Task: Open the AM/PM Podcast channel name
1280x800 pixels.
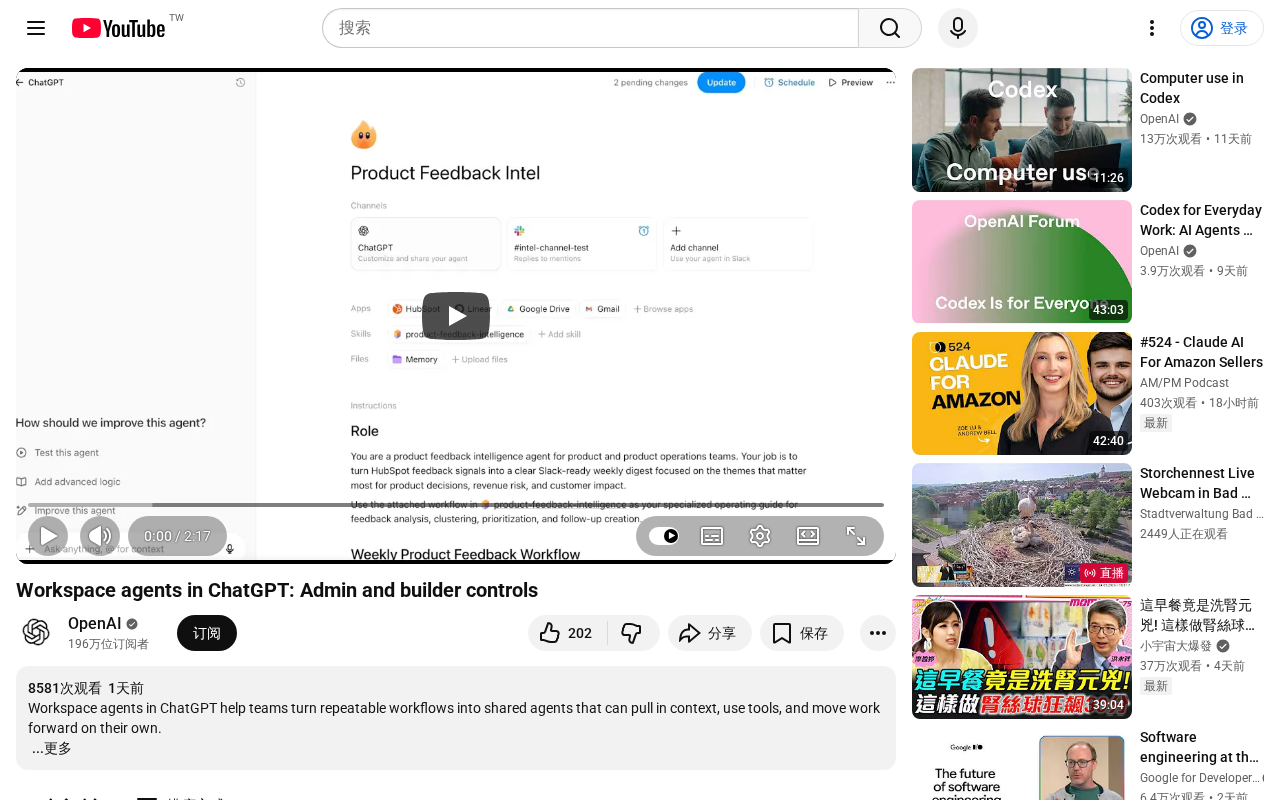Action: click(x=1184, y=383)
